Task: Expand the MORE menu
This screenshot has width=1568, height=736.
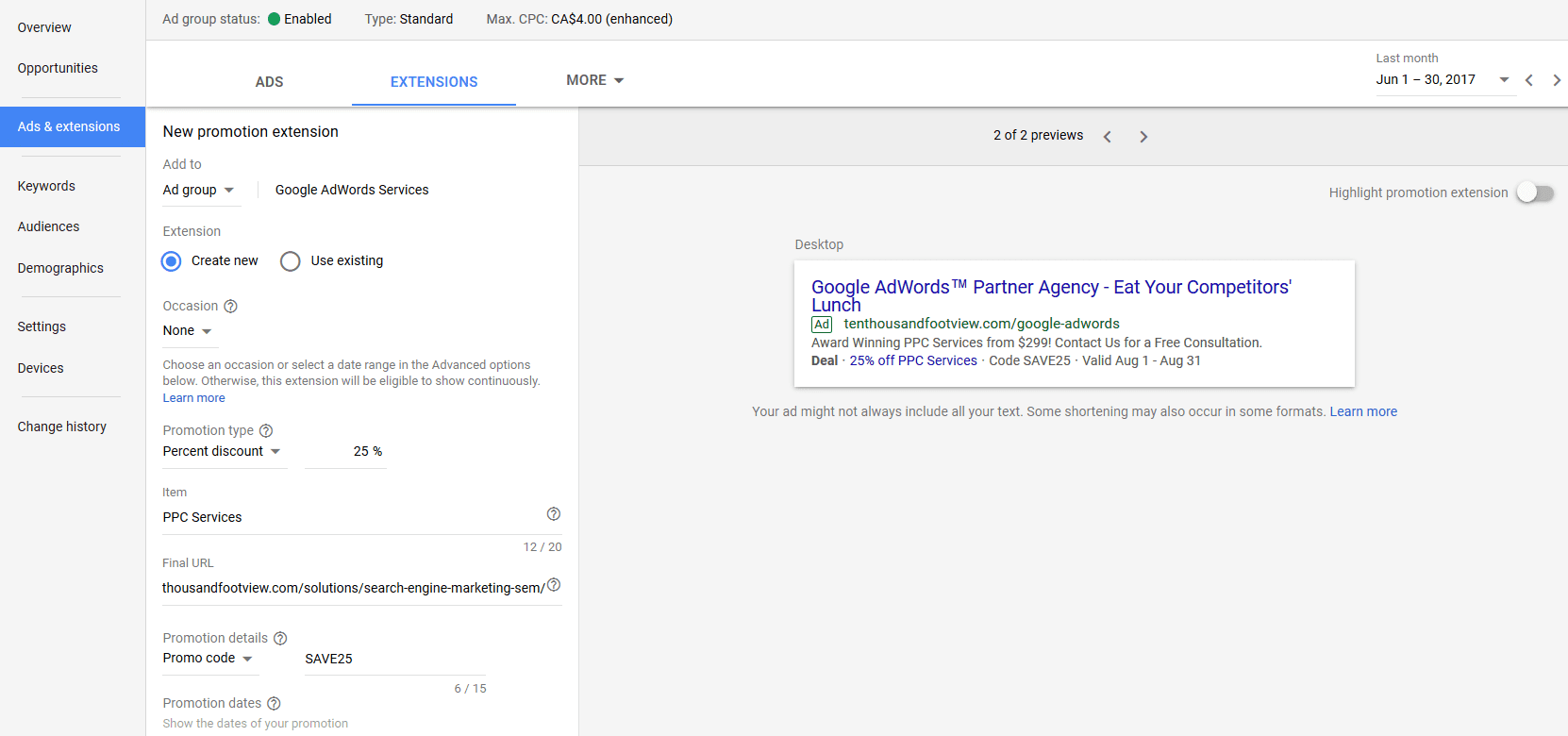Action: 595,80
